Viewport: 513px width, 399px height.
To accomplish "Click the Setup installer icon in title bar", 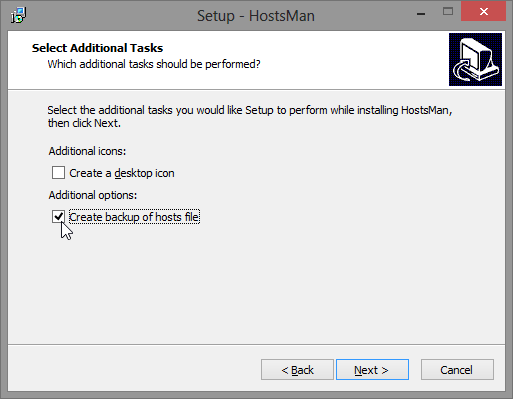I will click(x=18, y=15).
